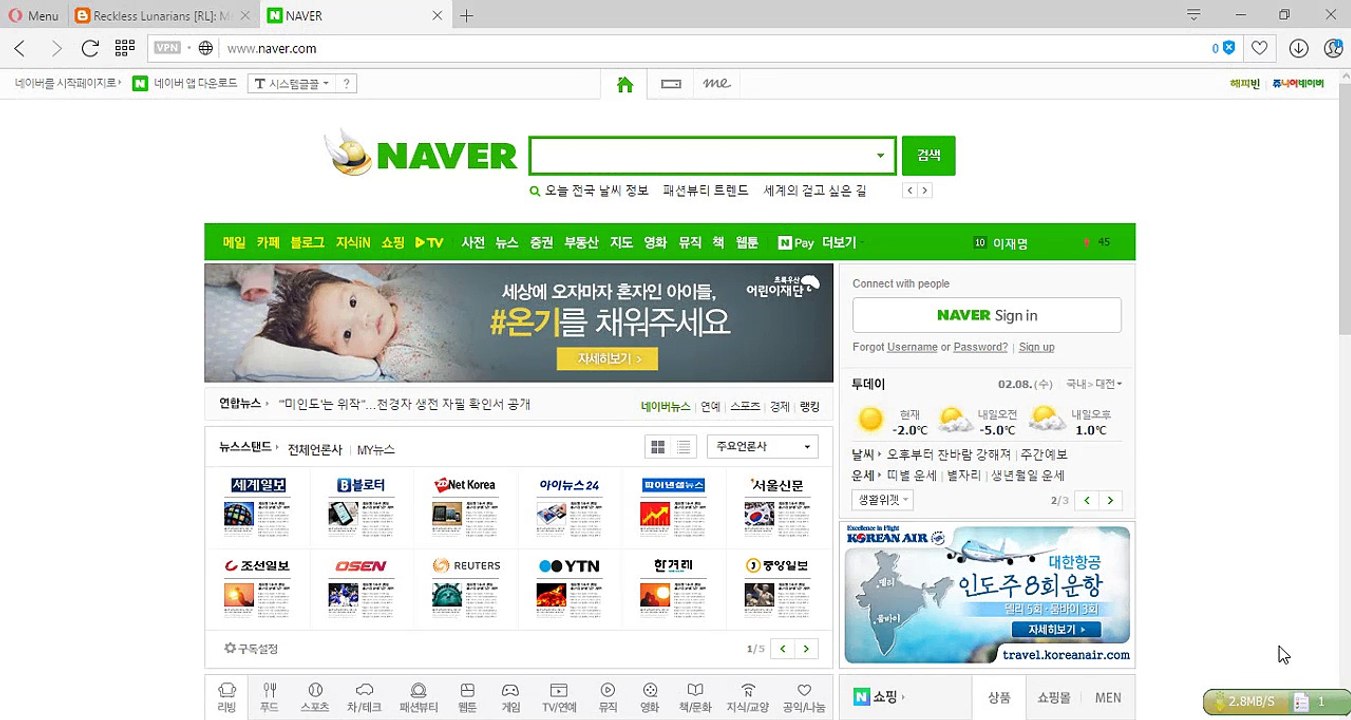
Task: Open the TV item in green menu
Action: click(x=429, y=242)
